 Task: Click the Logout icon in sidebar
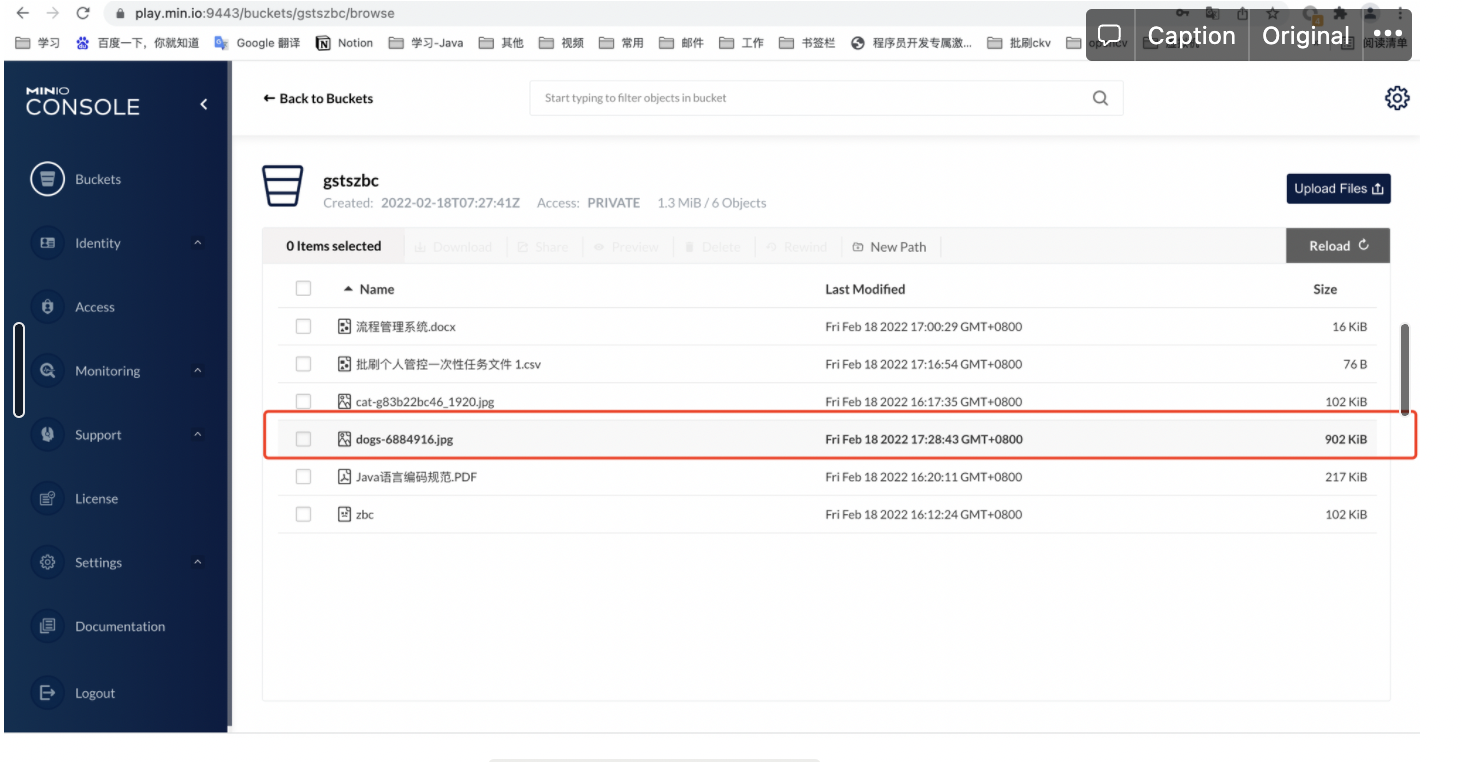pos(47,693)
